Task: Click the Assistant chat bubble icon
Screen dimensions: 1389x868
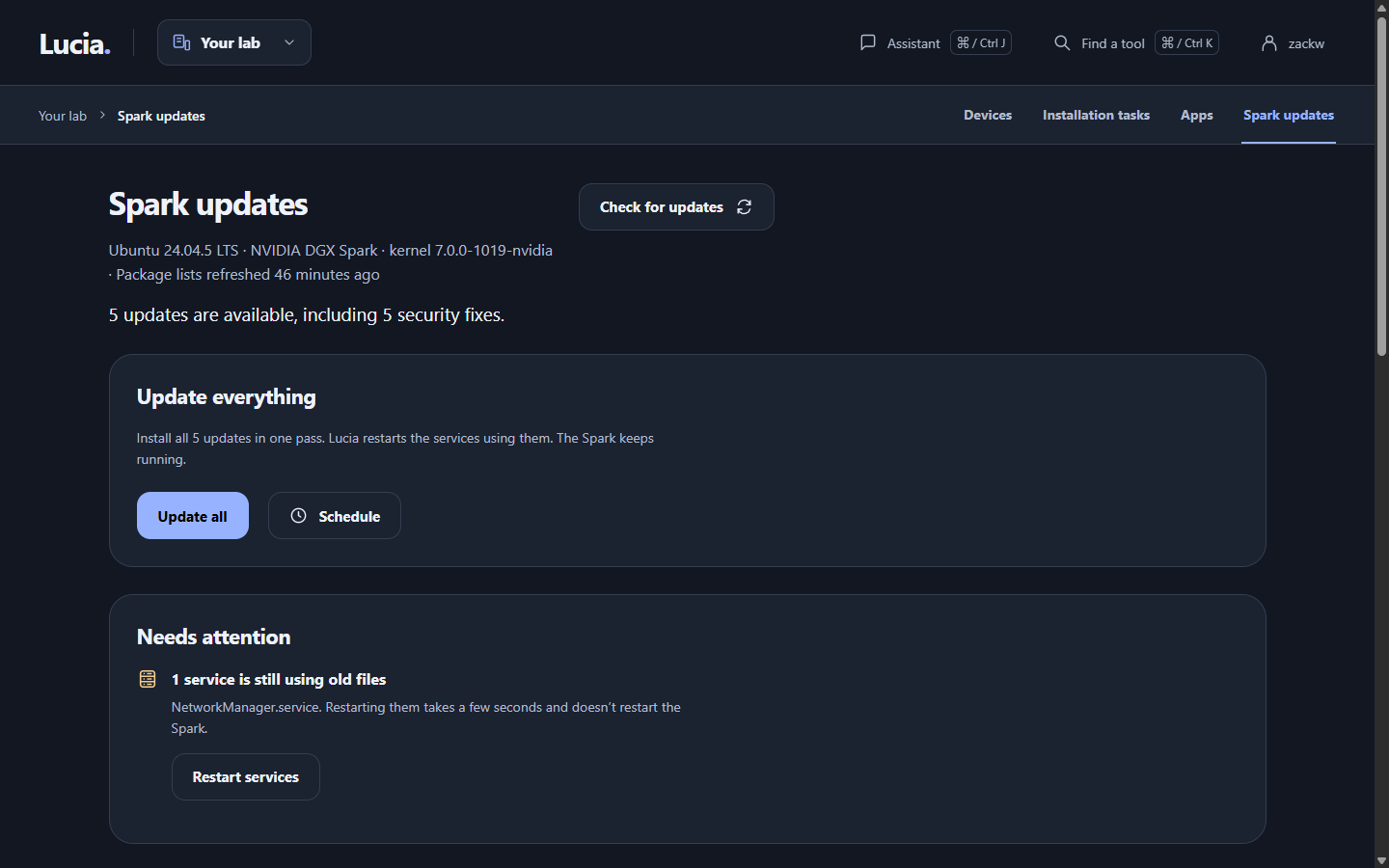Action: pos(868,42)
